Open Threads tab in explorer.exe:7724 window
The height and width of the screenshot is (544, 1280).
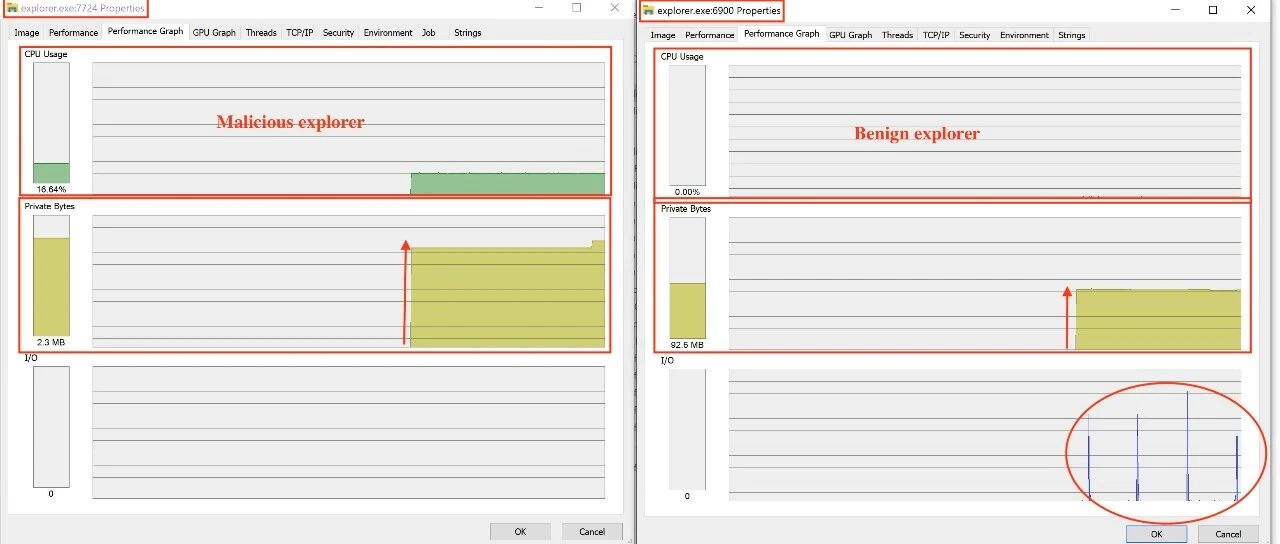point(261,32)
